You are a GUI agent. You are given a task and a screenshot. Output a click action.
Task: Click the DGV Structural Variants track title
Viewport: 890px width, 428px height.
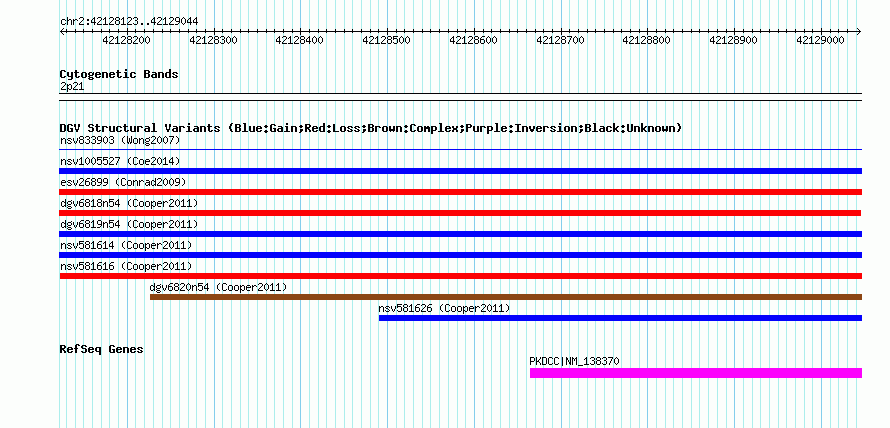pyautogui.click(x=371, y=128)
